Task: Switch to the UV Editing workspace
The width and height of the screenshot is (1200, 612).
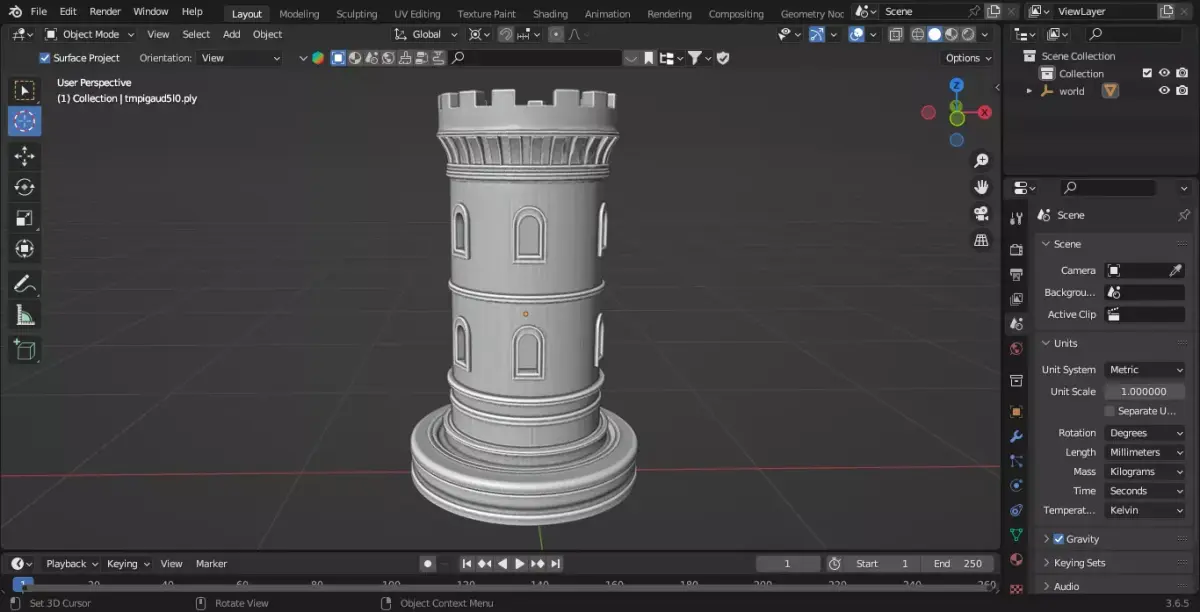Action: pos(417,14)
